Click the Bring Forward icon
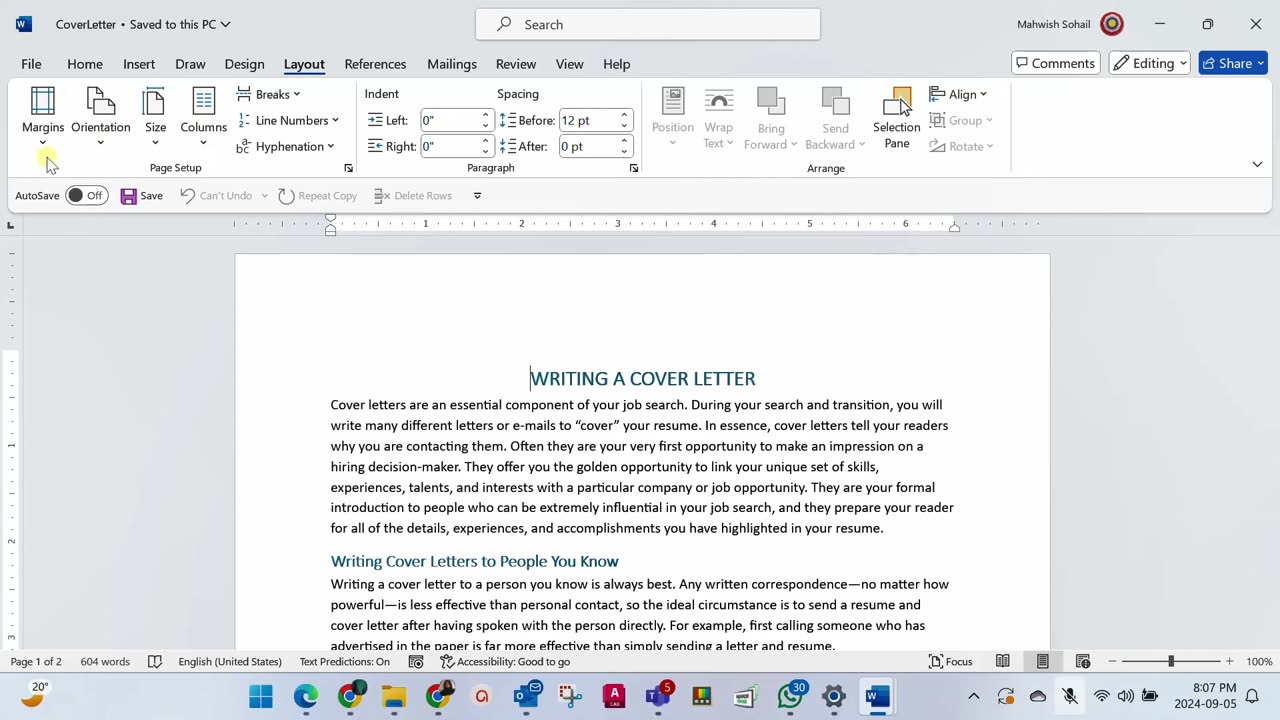 [x=771, y=103]
